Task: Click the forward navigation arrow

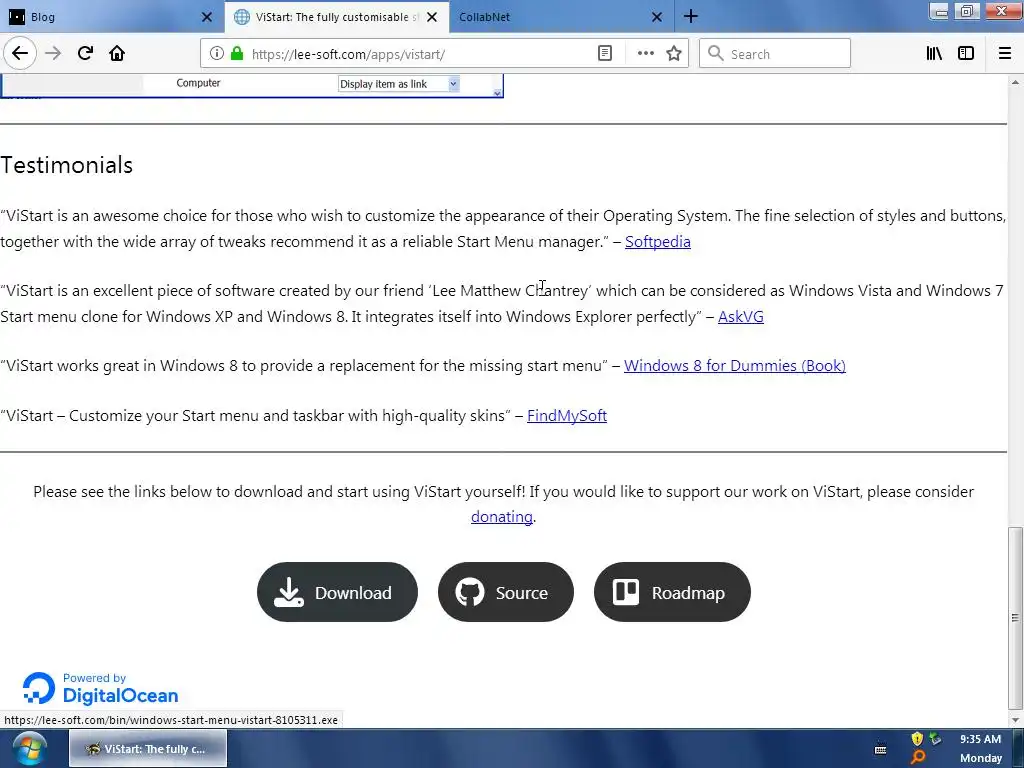Action: coord(53,54)
